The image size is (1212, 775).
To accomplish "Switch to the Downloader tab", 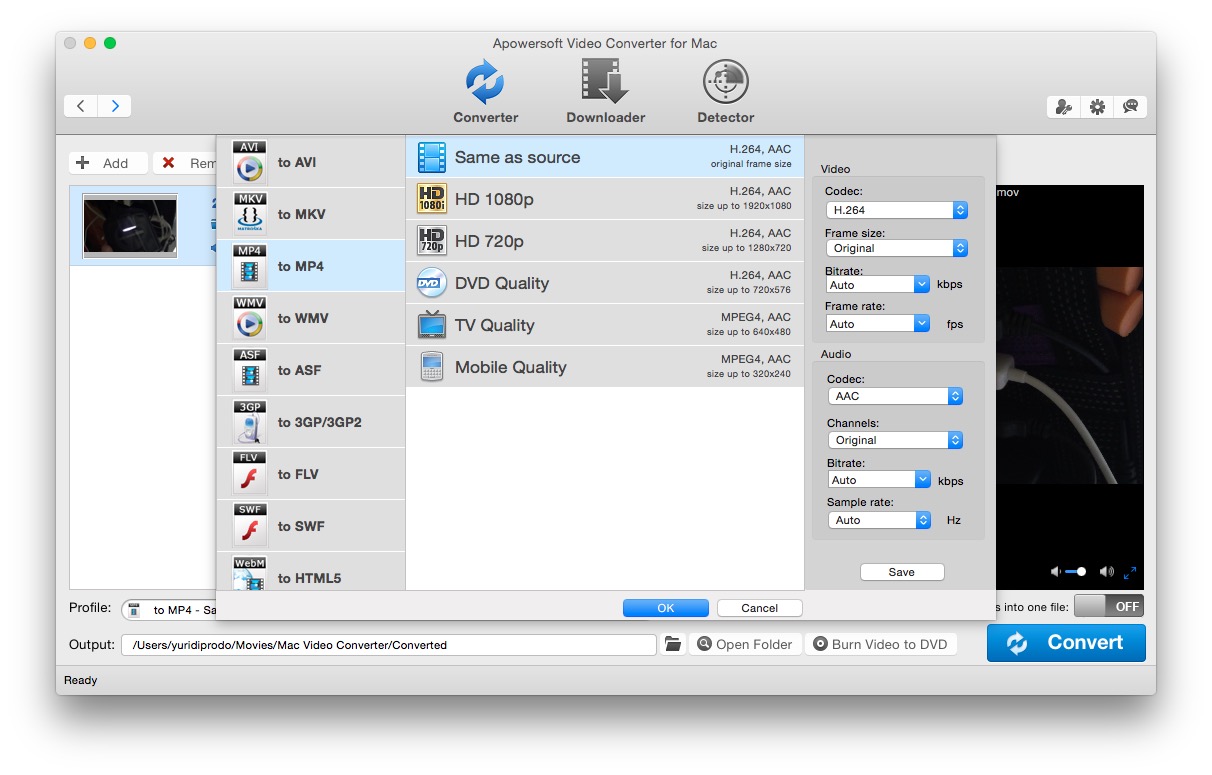I will click(605, 91).
